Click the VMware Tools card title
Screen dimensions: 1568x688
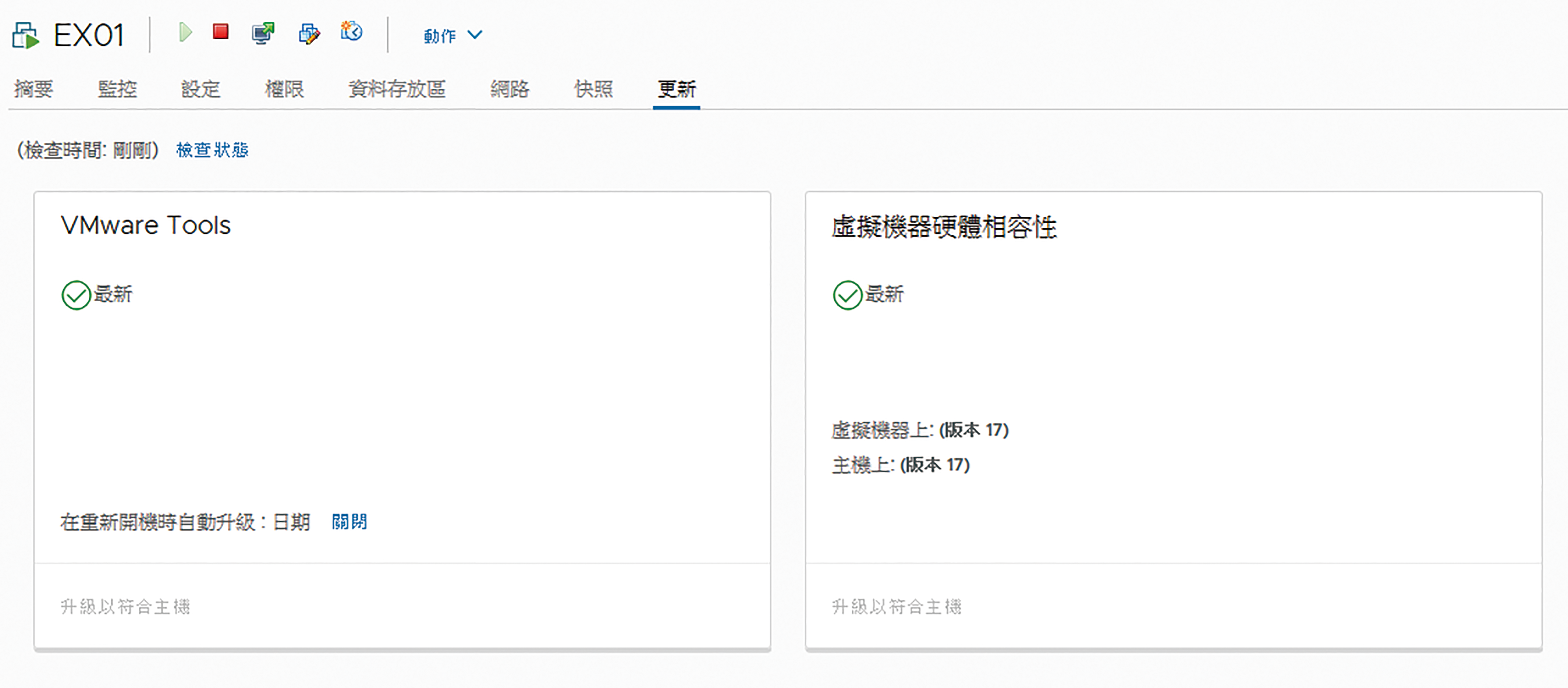(146, 225)
